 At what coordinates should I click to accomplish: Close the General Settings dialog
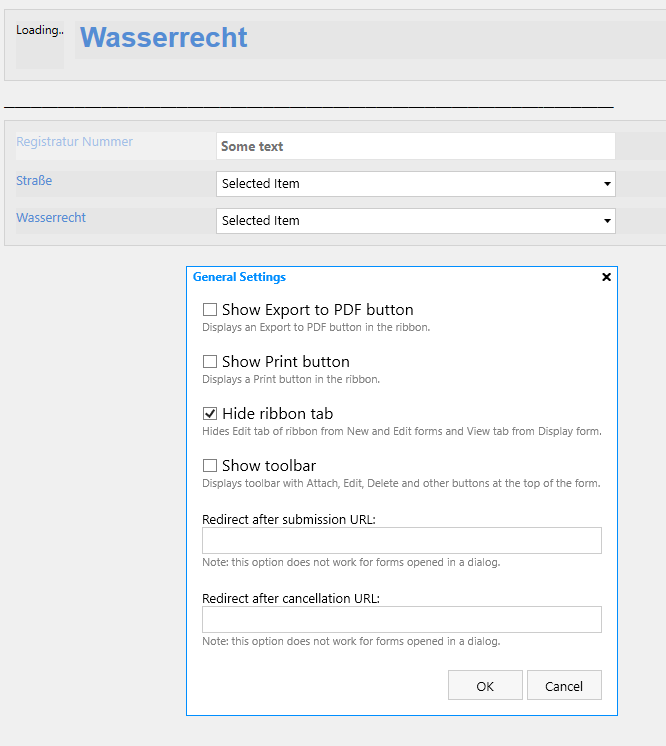point(606,277)
